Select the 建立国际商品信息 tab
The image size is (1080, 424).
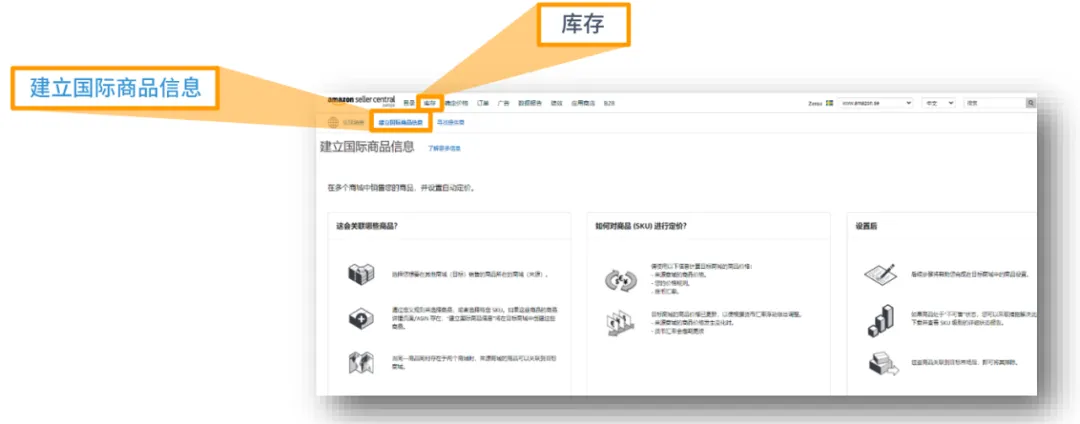pos(400,123)
